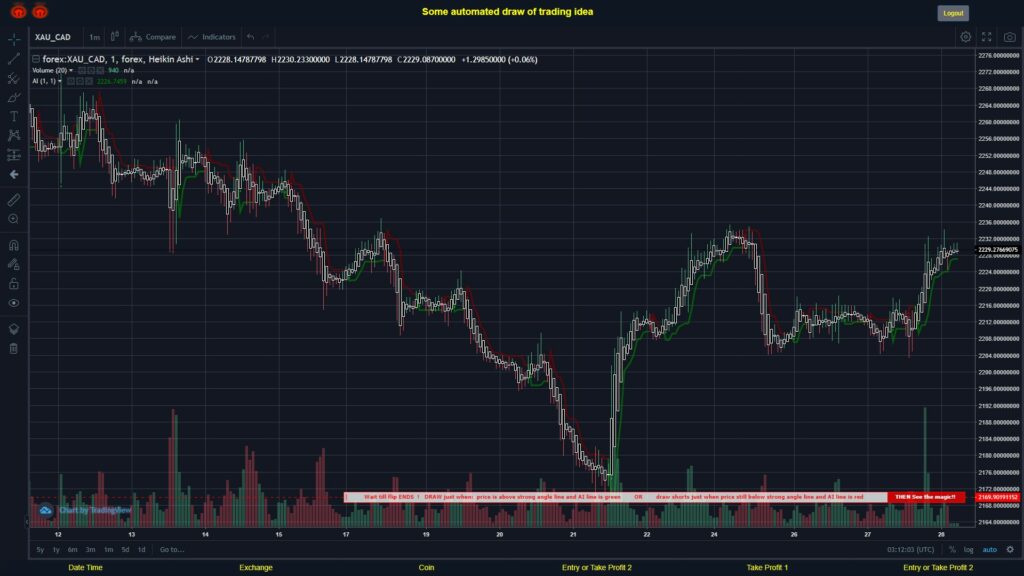Toggle percentage scale

click(952, 550)
